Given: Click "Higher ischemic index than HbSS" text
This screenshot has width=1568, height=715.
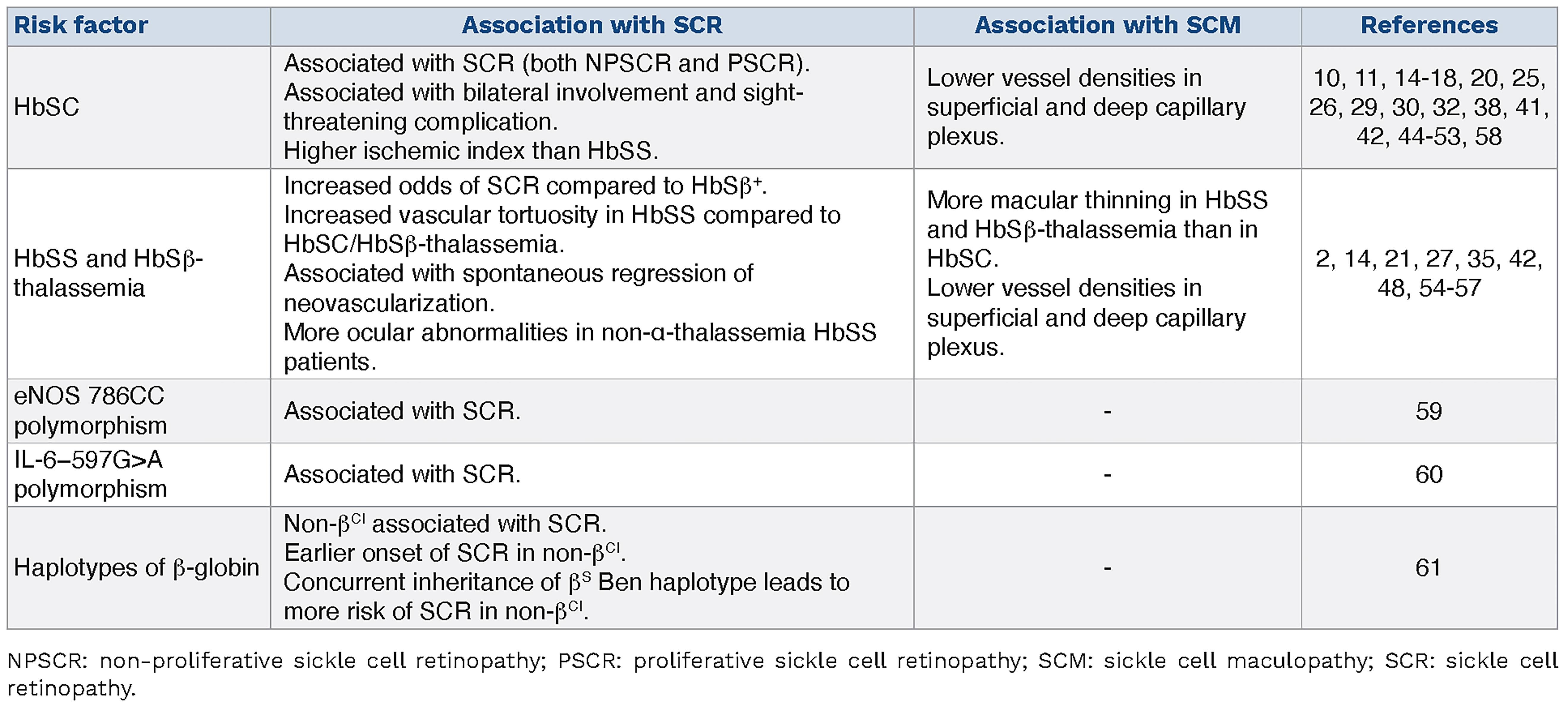Looking at the screenshot, I should pyautogui.click(x=470, y=151).
